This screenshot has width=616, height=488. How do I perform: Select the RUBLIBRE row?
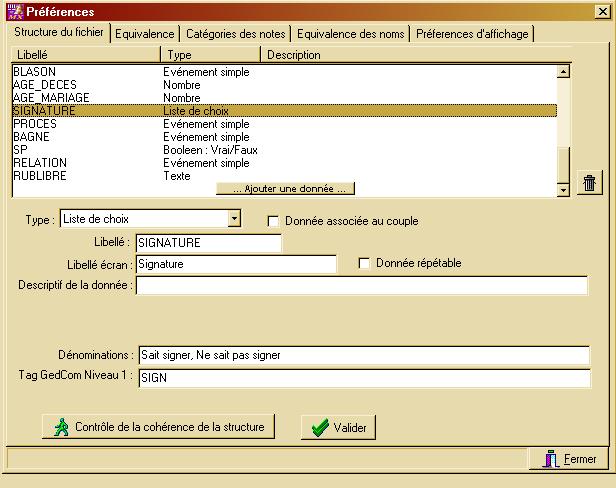(x=284, y=176)
